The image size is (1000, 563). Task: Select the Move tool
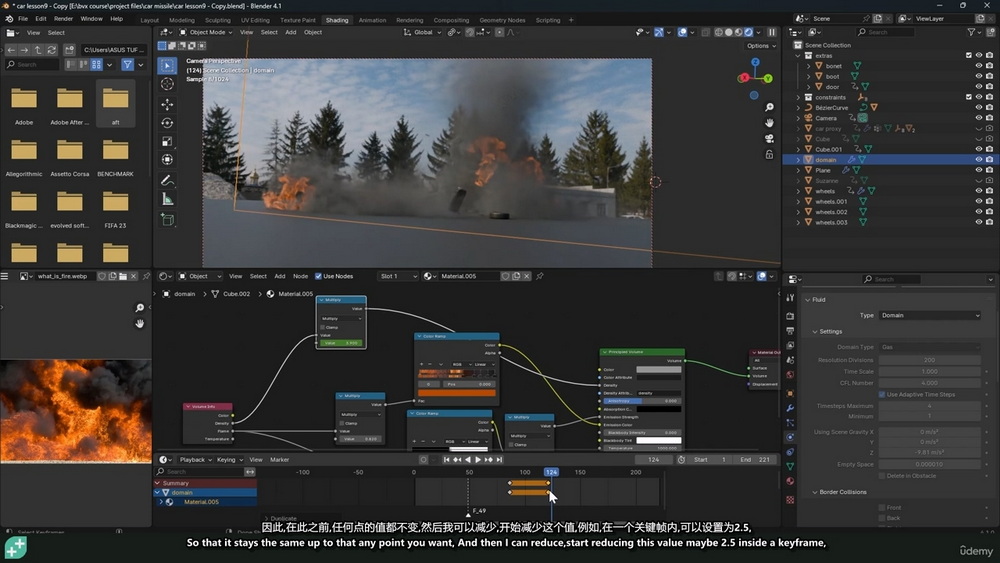167,105
